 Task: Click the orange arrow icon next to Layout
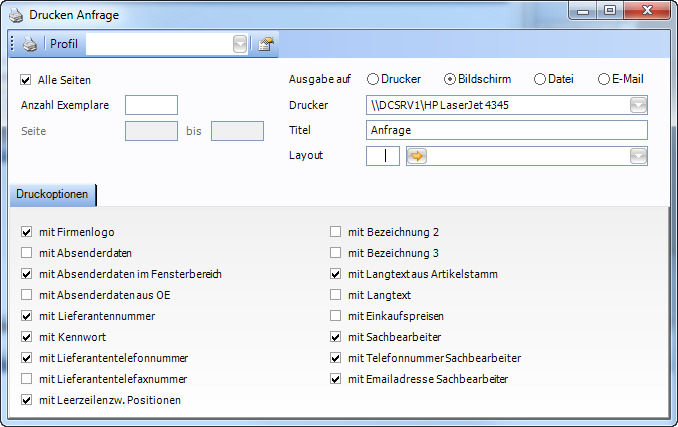(x=416, y=156)
